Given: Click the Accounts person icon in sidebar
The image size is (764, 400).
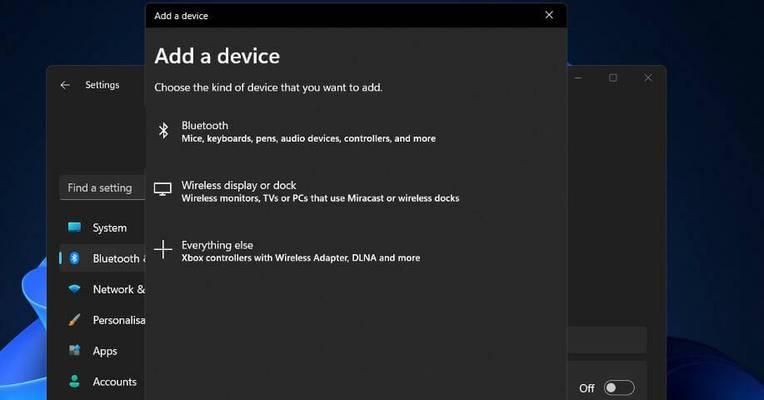Looking at the screenshot, I should coord(75,381).
